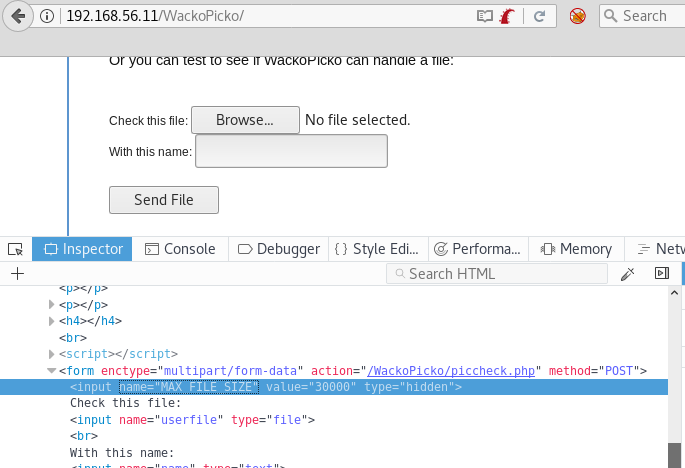Expand the <h4></h4> node
Image resolution: width=685 pixels, height=468 pixels.
point(51,321)
